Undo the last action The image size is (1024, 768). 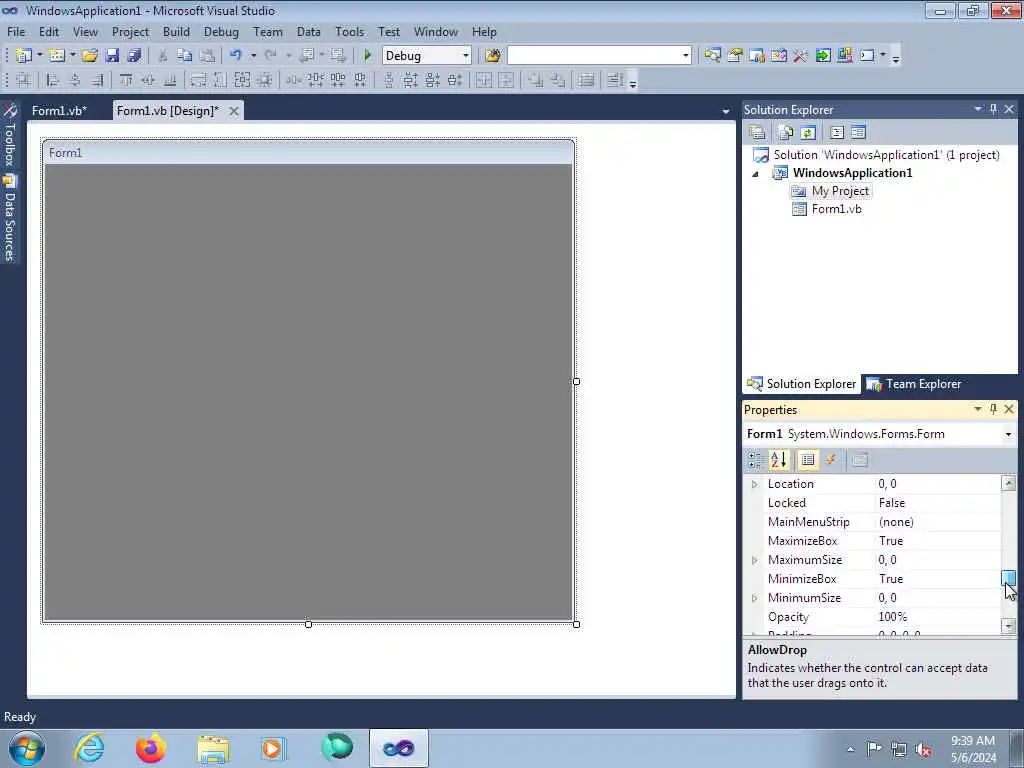tap(236, 56)
